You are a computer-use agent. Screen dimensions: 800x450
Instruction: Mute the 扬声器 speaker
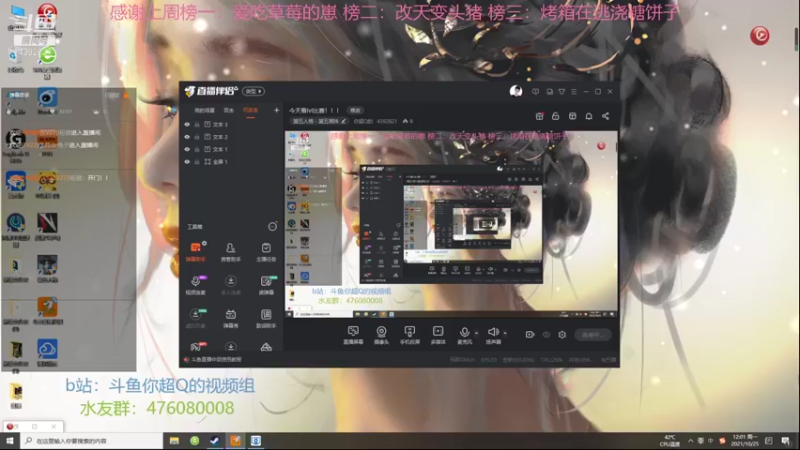[x=493, y=335]
